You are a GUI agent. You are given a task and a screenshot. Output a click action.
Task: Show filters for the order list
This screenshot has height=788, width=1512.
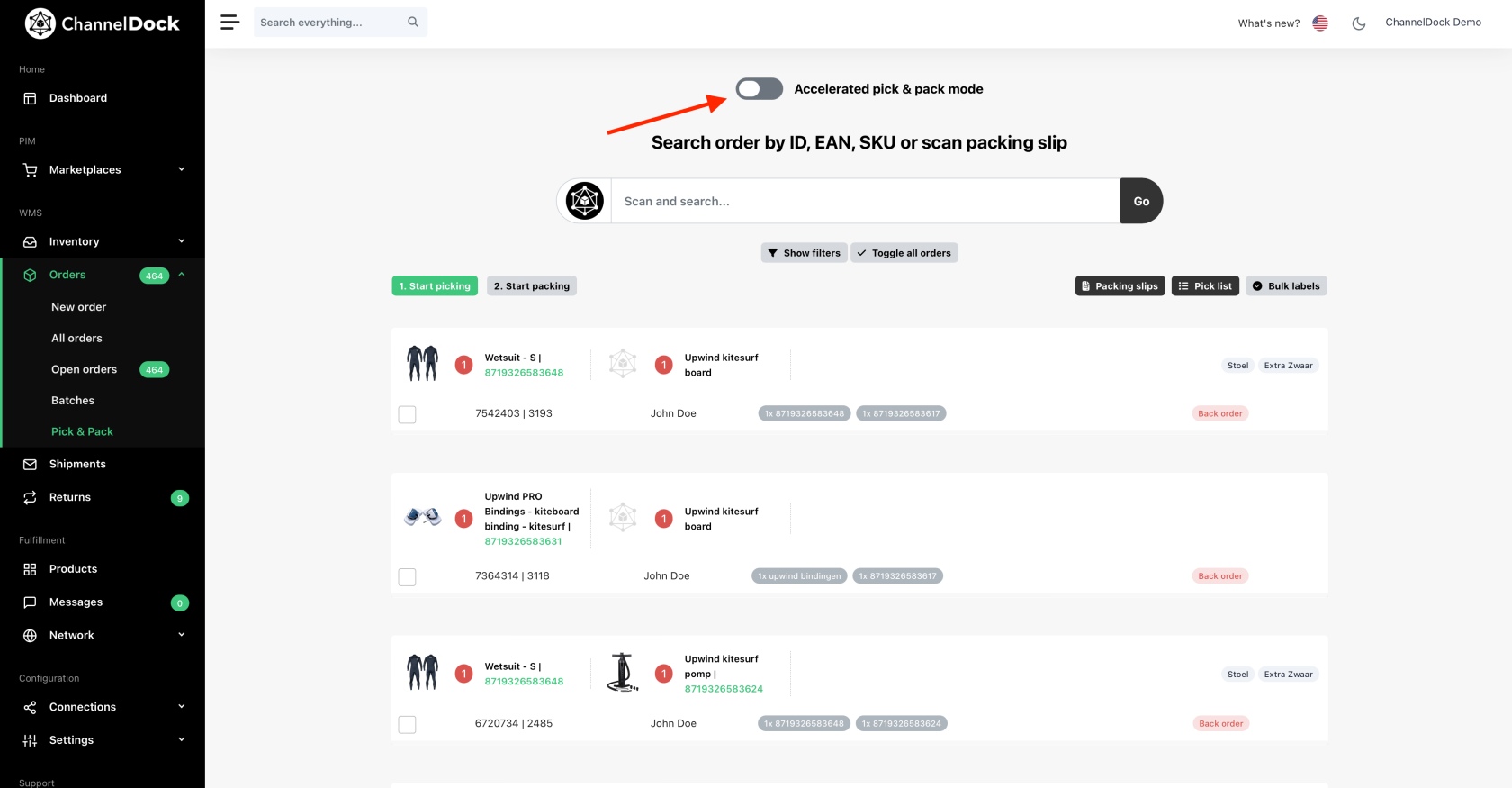(804, 253)
